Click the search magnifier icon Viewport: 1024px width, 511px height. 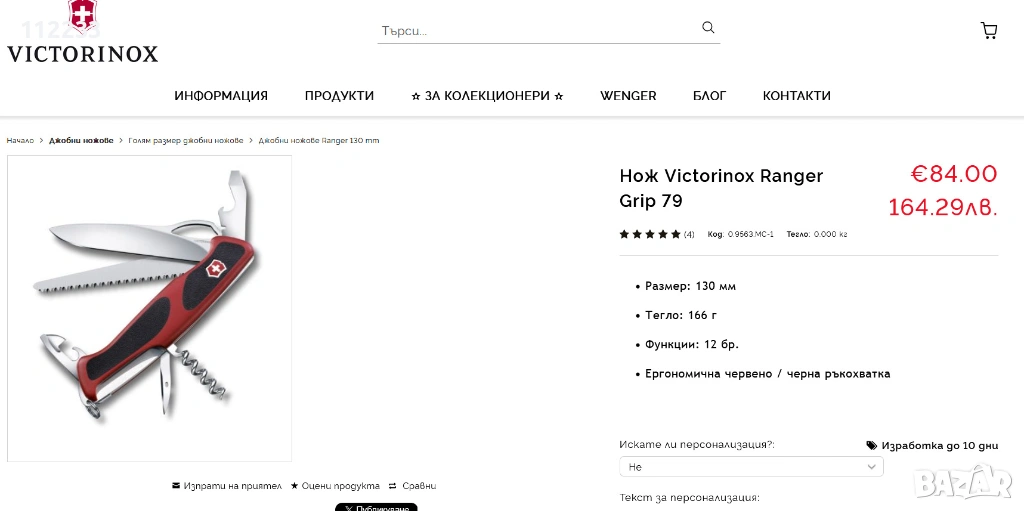(708, 27)
